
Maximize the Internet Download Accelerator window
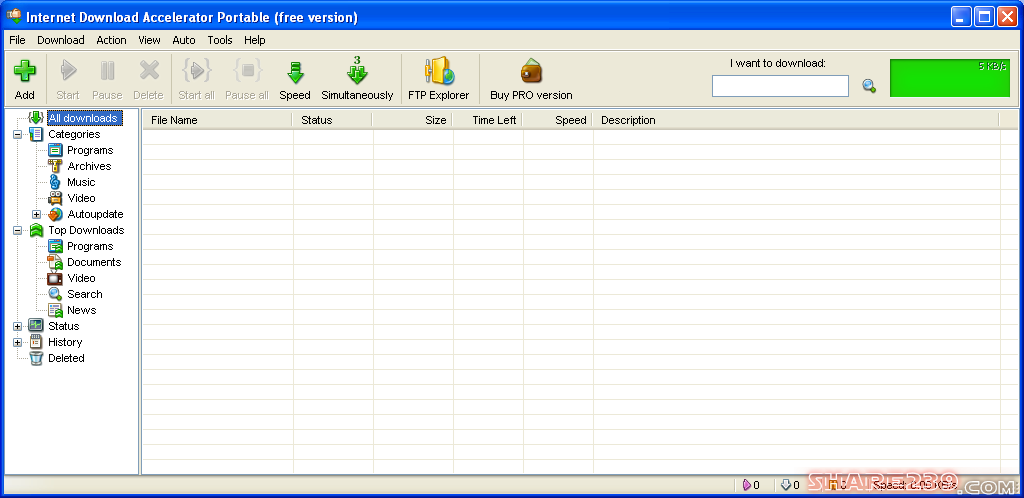click(984, 17)
